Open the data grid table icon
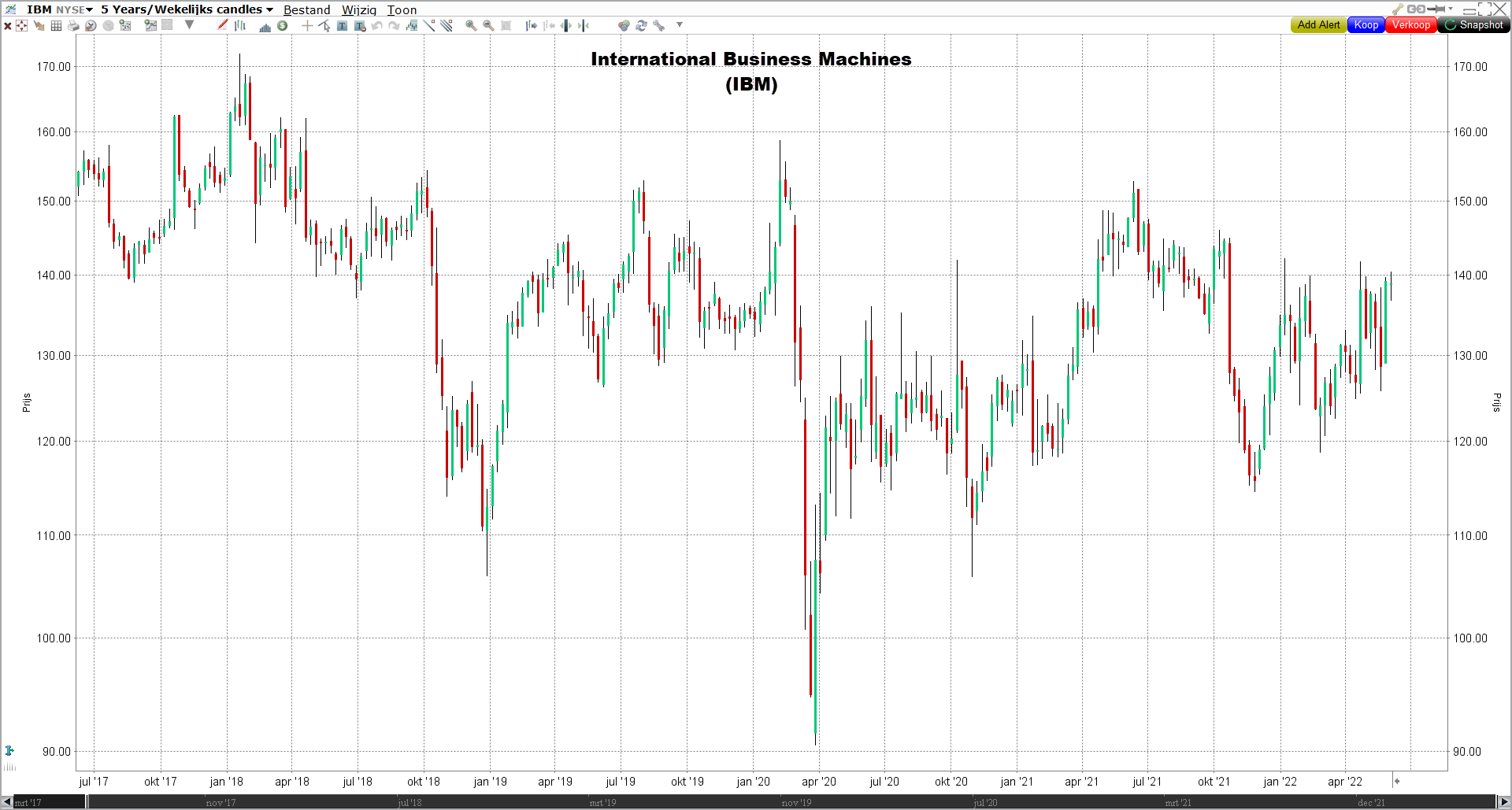 click(x=56, y=26)
